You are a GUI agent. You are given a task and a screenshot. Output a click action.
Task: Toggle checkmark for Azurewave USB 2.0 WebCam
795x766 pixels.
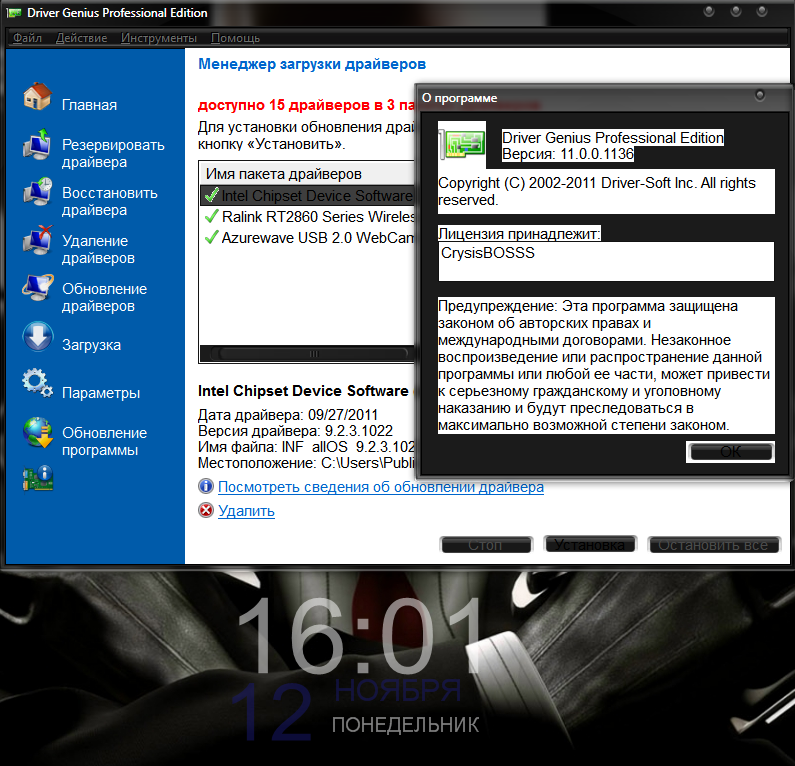211,237
